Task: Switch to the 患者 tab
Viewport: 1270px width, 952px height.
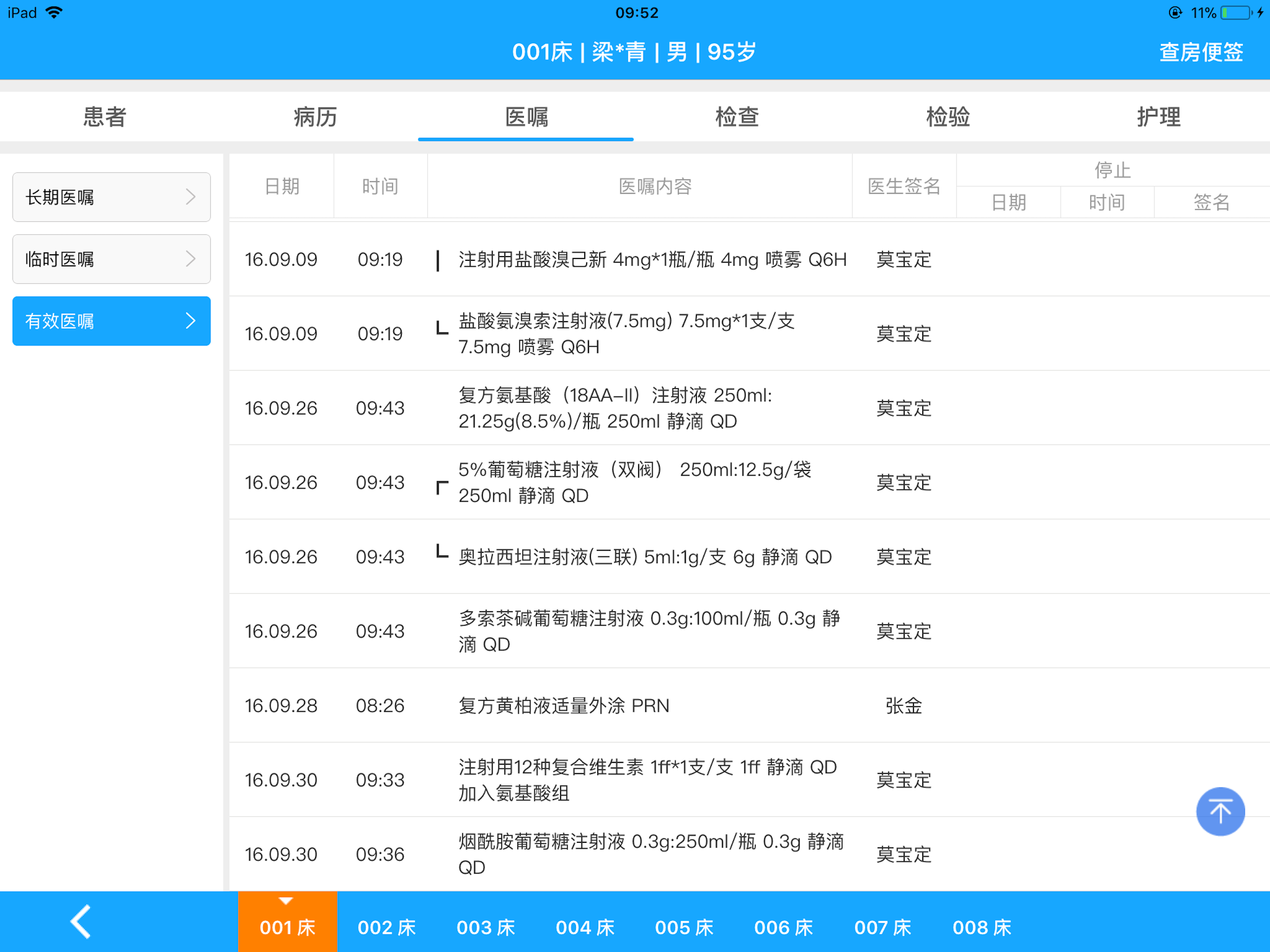Action: click(105, 117)
